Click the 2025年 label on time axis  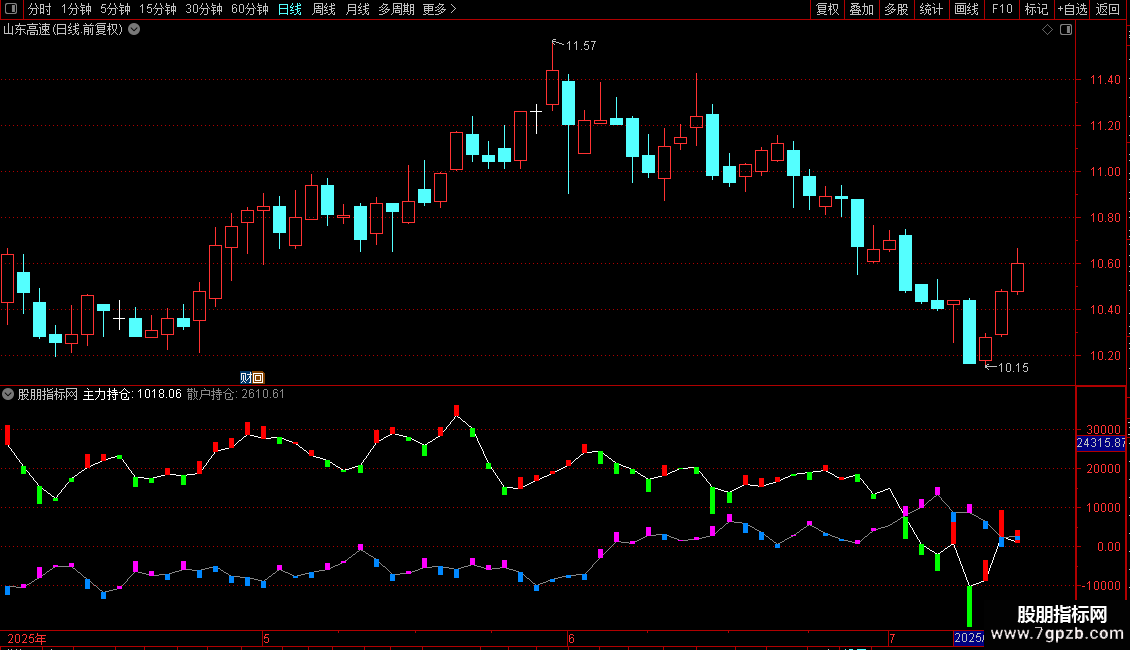tap(27, 638)
